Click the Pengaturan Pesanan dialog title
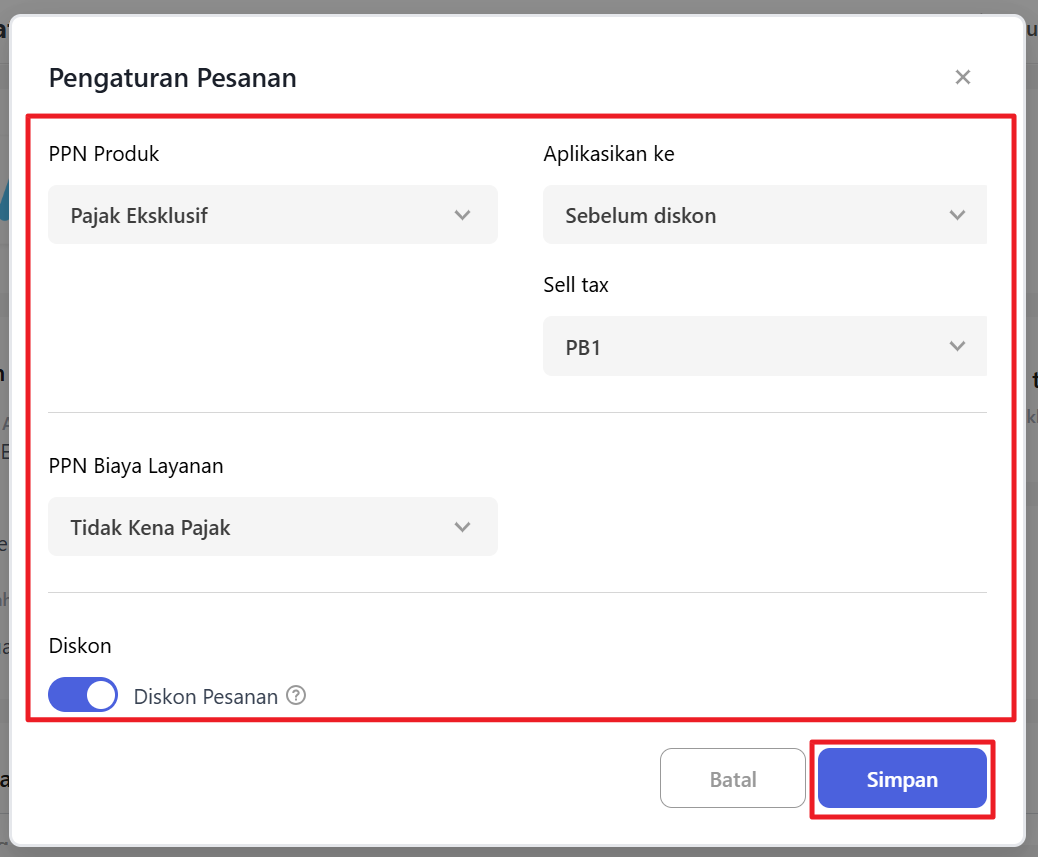This screenshot has width=1038, height=857. click(x=173, y=78)
